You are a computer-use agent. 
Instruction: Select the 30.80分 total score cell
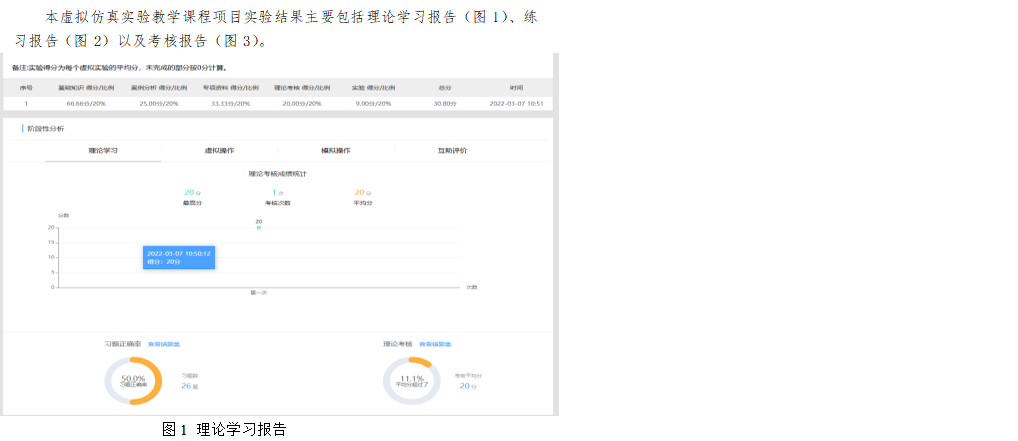click(x=443, y=103)
